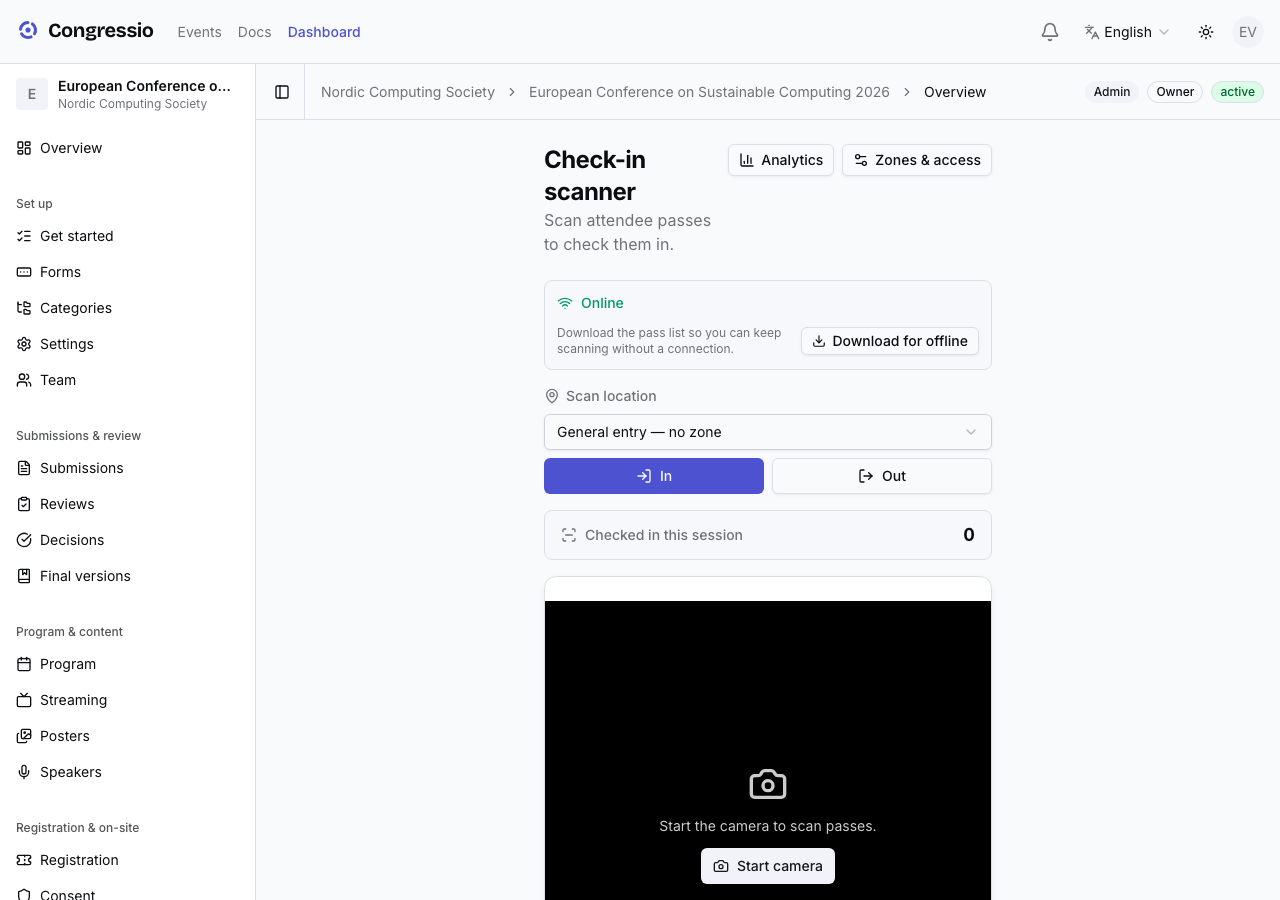Click the green Online wifi icon
The width and height of the screenshot is (1280, 900).
click(x=565, y=303)
